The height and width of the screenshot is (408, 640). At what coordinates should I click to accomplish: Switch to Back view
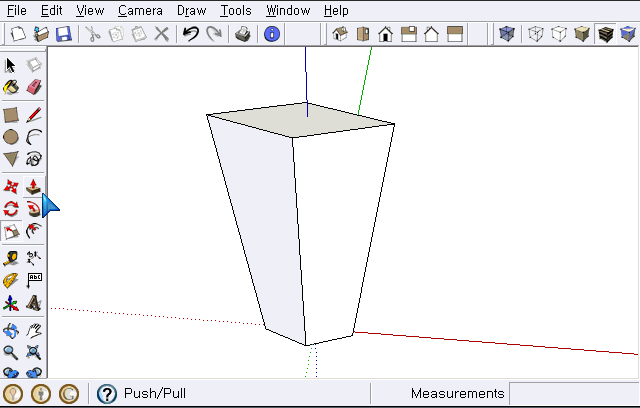(x=431, y=34)
